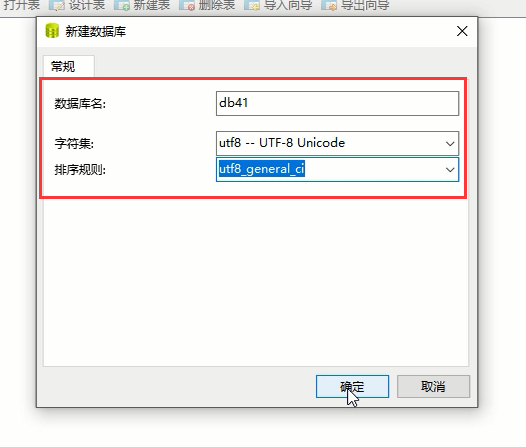Viewport: 526px width, 447px height.
Task: Click the 排序规则: label
Action: [x=80, y=170]
